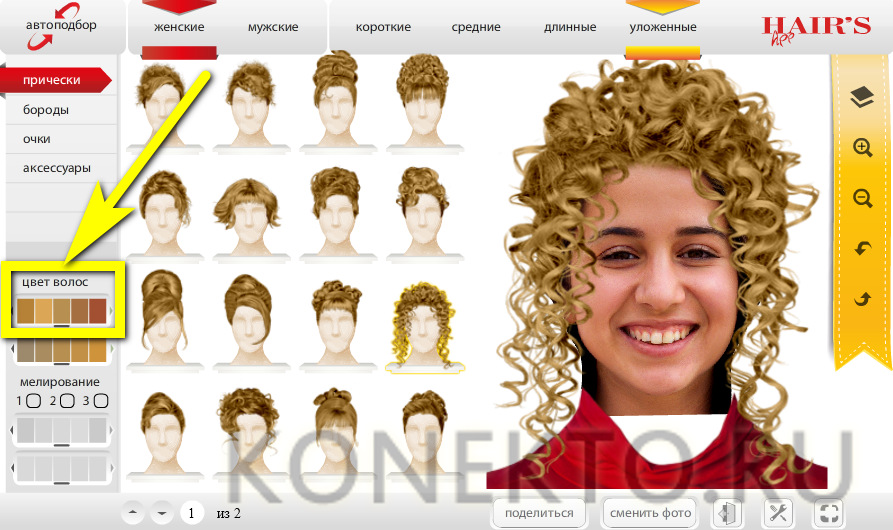The width and height of the screenshot is (893, 530).
Task: Toggle fullscreen mode icon
Action: pyautogui.click(x=829, y=513)
